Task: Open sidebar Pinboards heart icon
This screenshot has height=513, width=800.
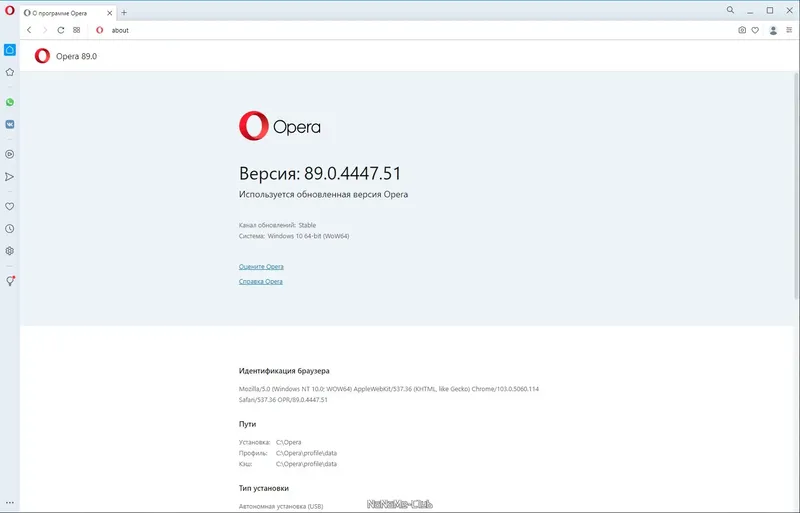Action: [10, 206]
